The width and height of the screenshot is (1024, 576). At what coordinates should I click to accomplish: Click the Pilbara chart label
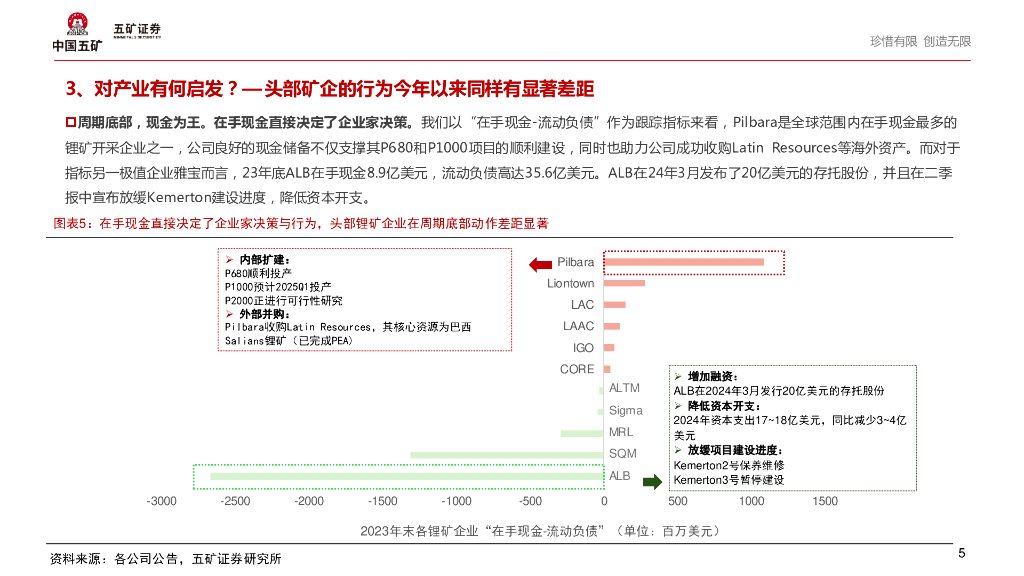pyautogui.click(x=575, y=262)
